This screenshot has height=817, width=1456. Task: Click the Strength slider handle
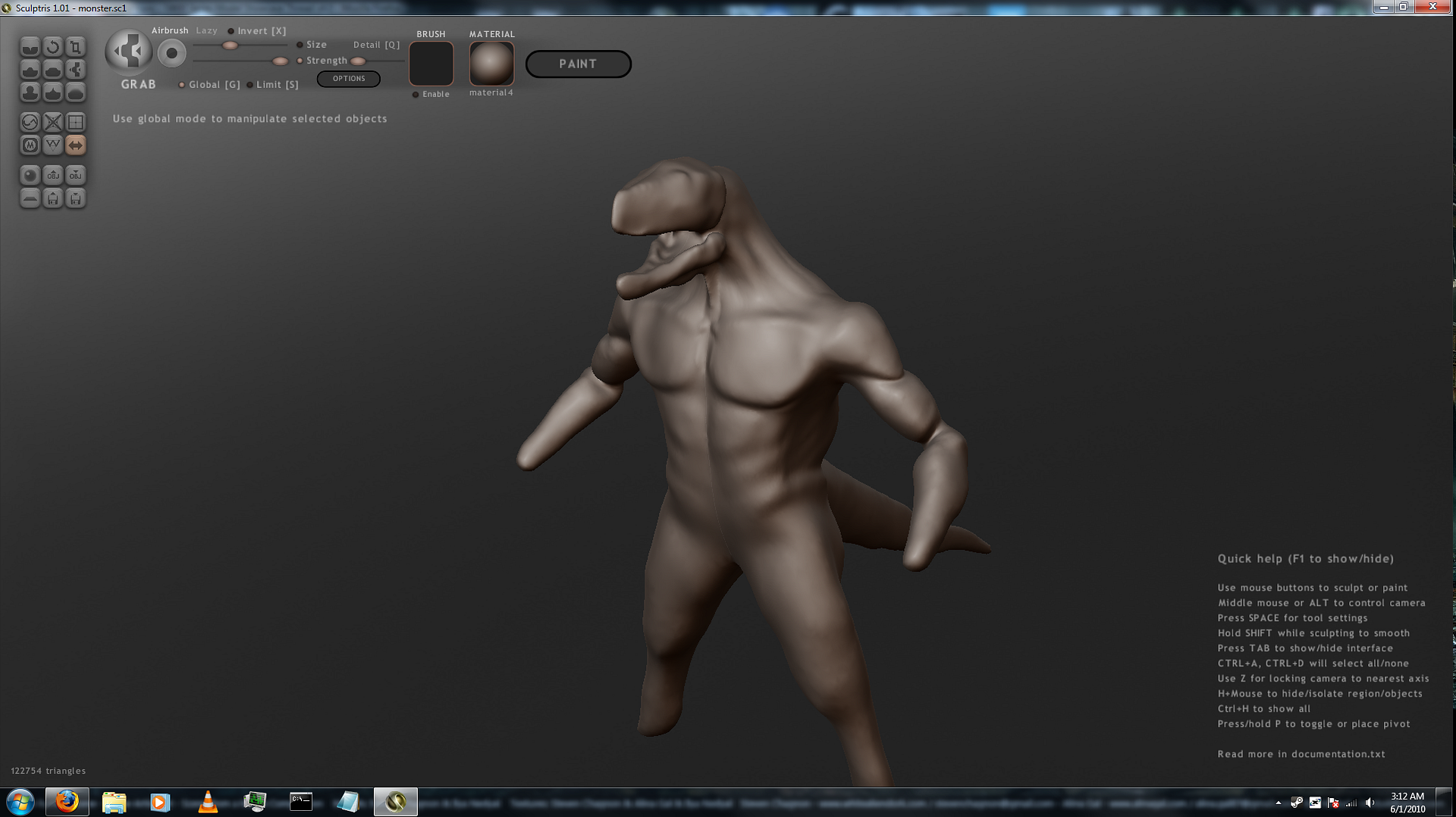280,61
